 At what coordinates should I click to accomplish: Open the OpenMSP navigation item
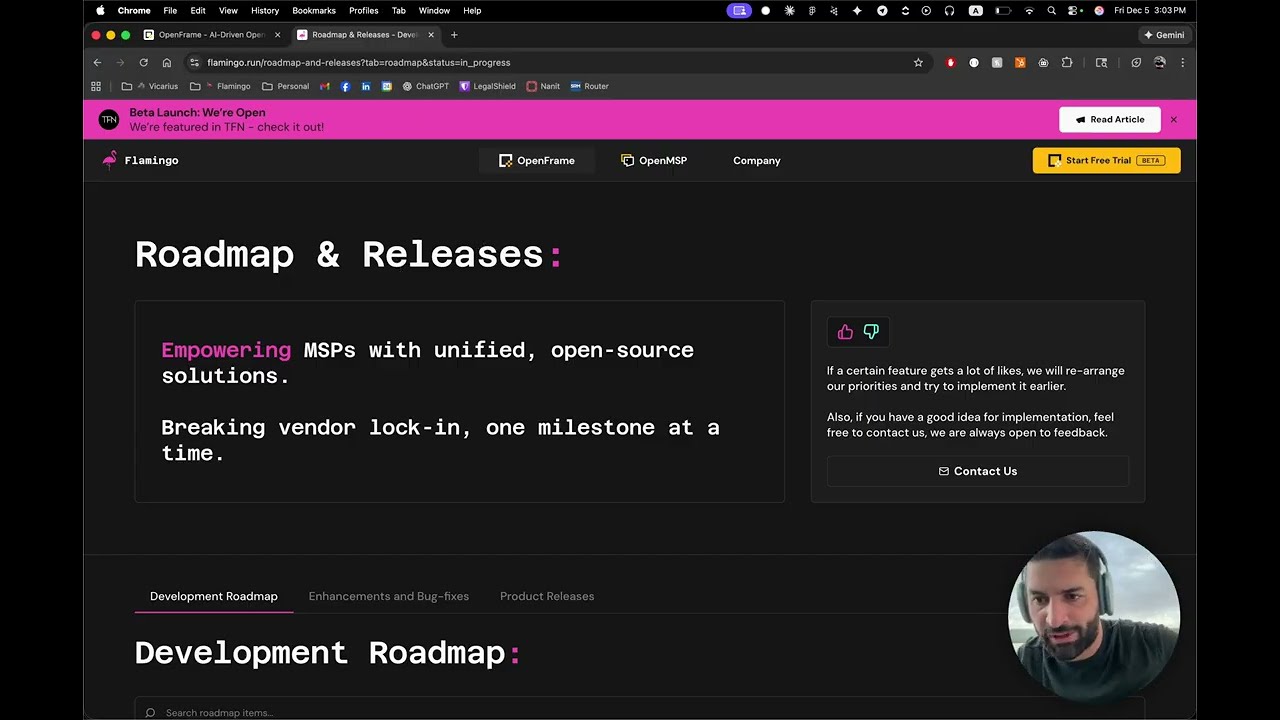click(x=654, y=160)
